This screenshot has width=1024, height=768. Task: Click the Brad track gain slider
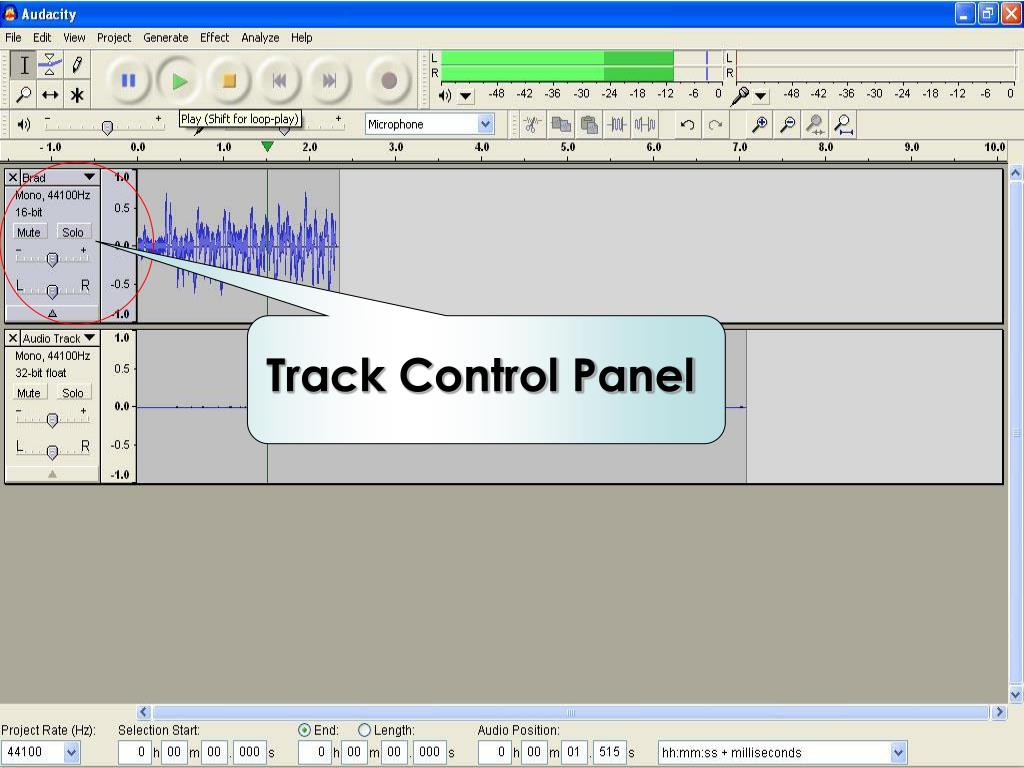52,259
